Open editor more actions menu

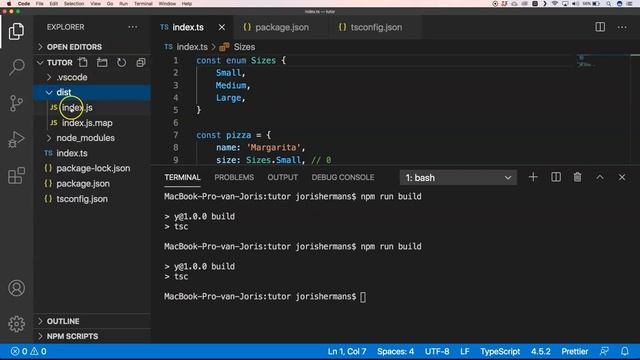click(x=622, y=27)
